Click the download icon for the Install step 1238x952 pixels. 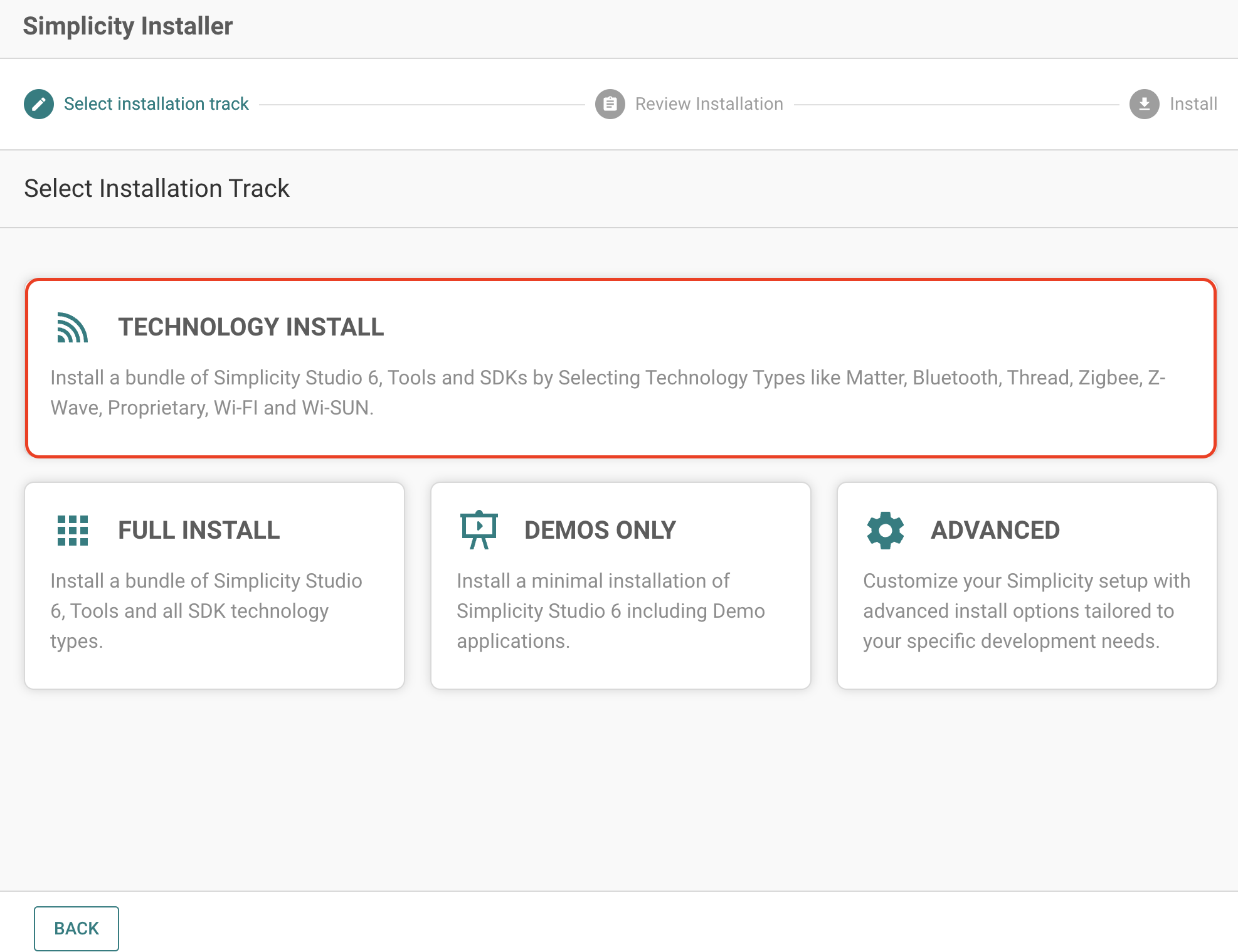coord(1144,103)
